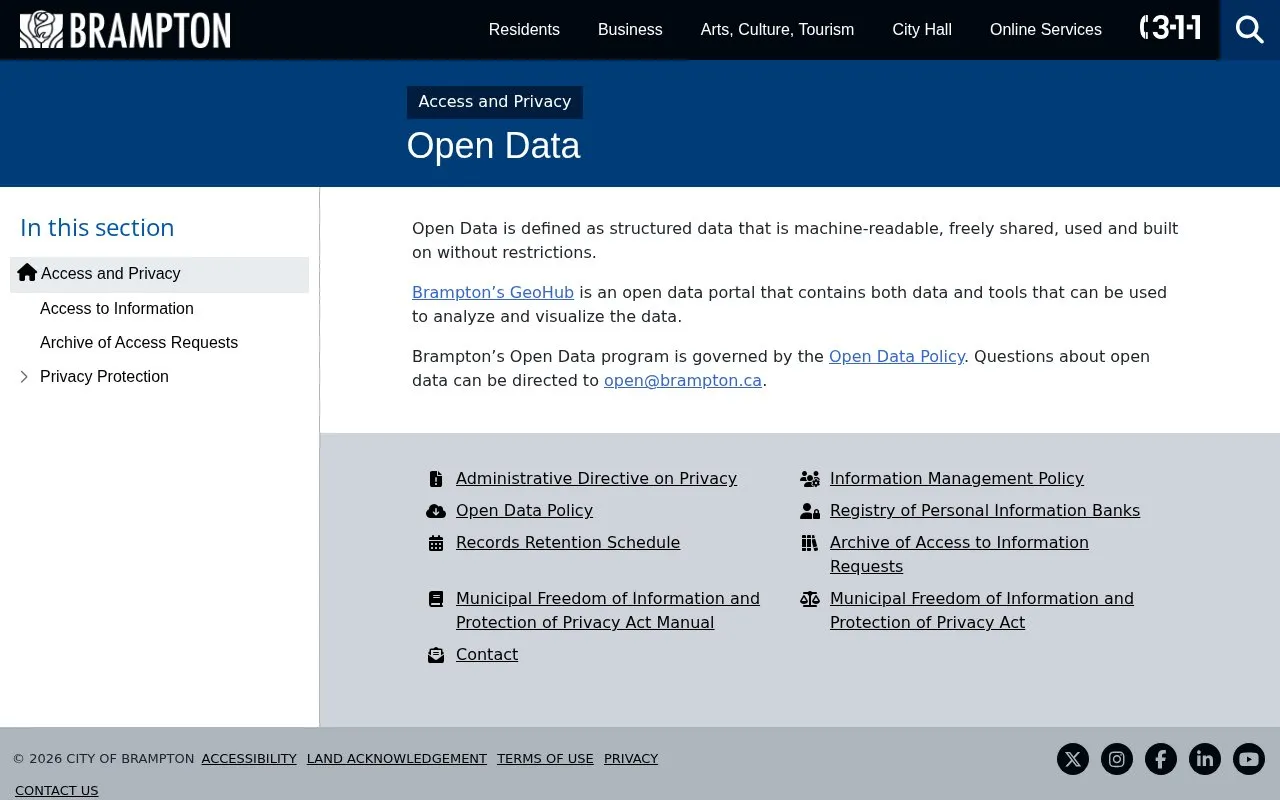Viewport: 1280px width, 800px height.
Task: Open Brampton's X (Twitter) page
Action: 1073,759
